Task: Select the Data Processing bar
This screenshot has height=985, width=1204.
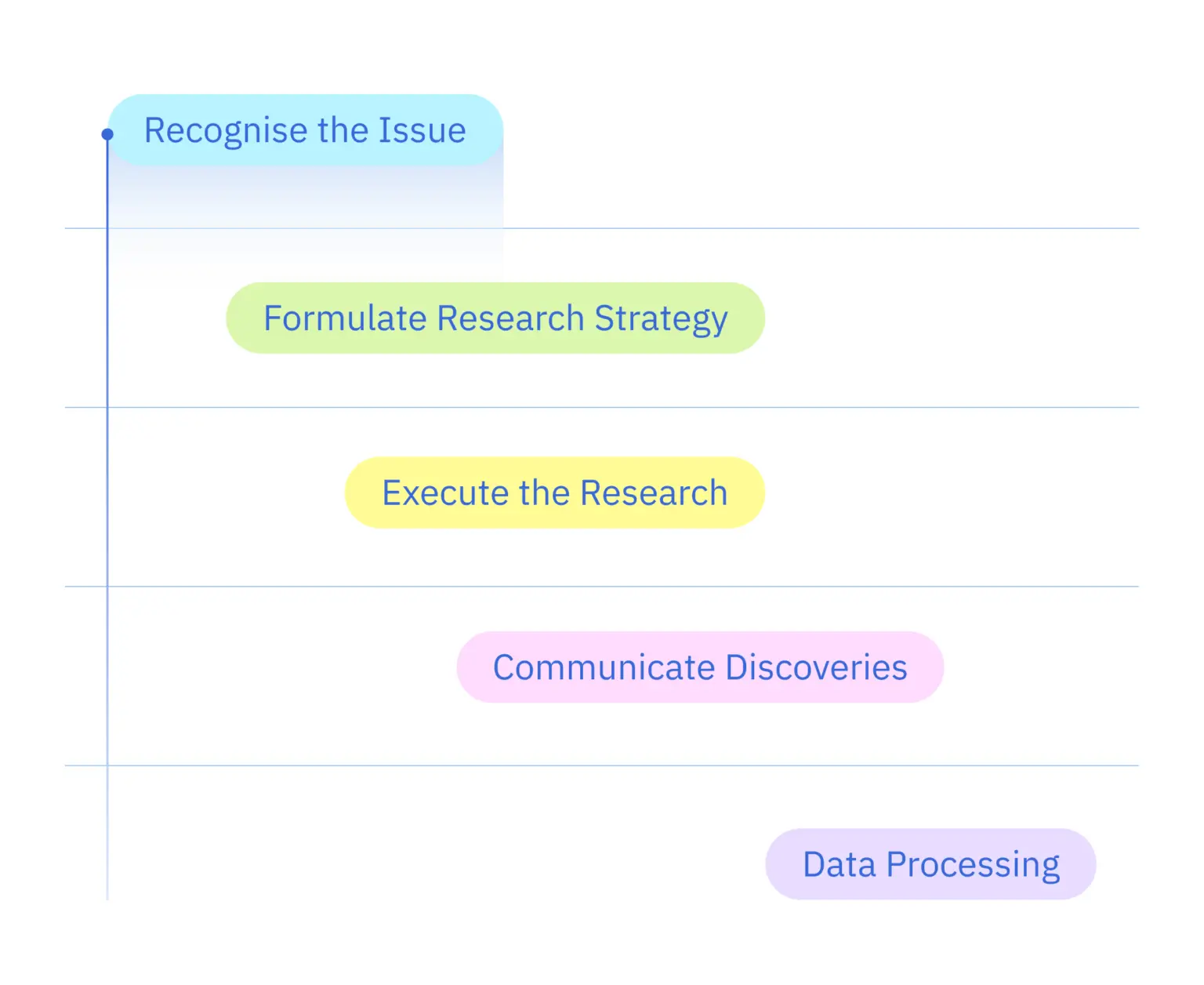Action: 930,864
